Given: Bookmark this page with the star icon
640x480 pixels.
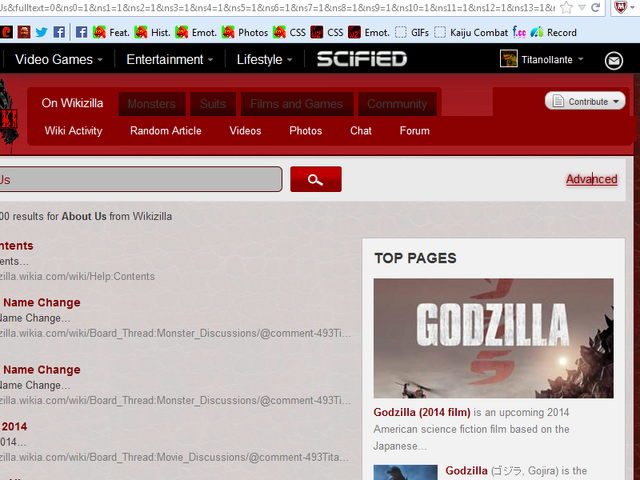Looking at the screenshot, I should pos(567,7).
